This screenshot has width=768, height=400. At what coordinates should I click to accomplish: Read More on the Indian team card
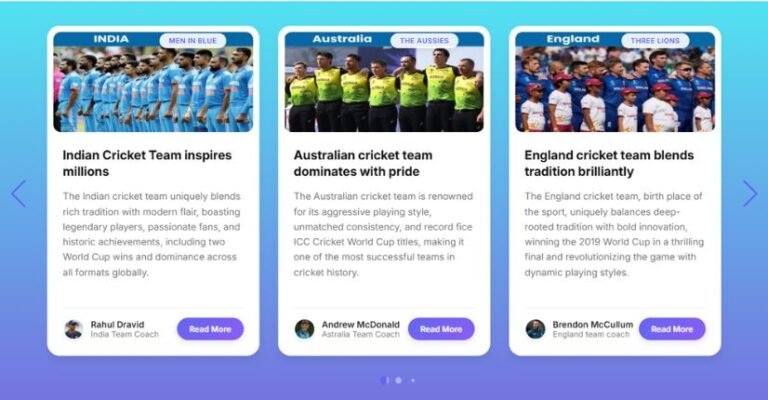(210, 329)
